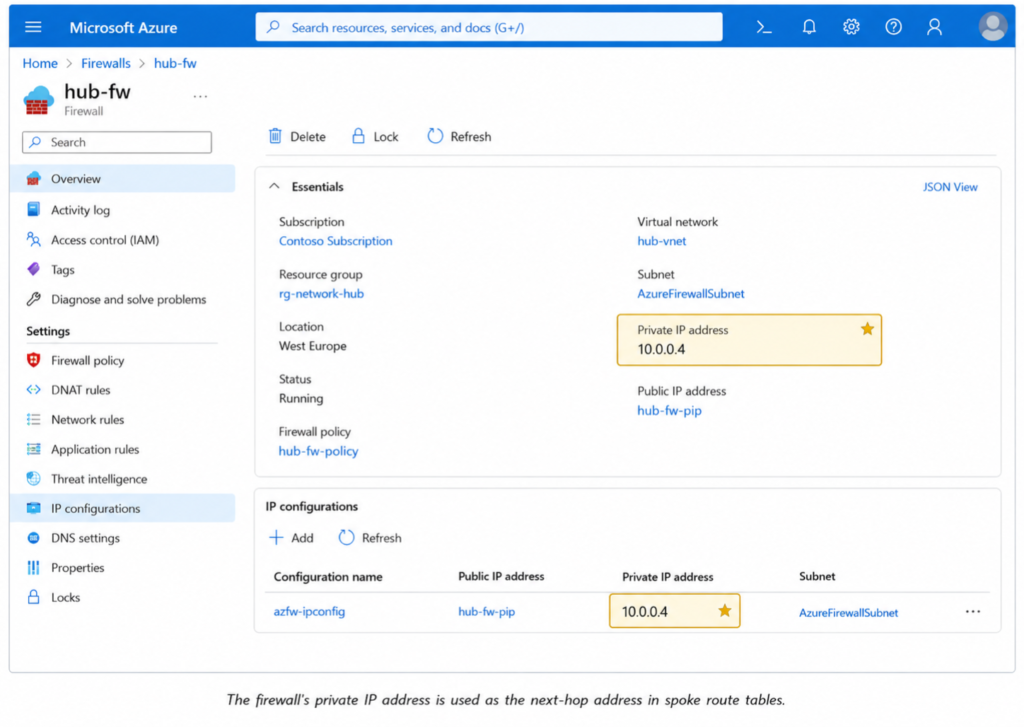Screen dimensions: 1024x727
Task: Open rg-network-hub resource group link
Action: (321, 294)
